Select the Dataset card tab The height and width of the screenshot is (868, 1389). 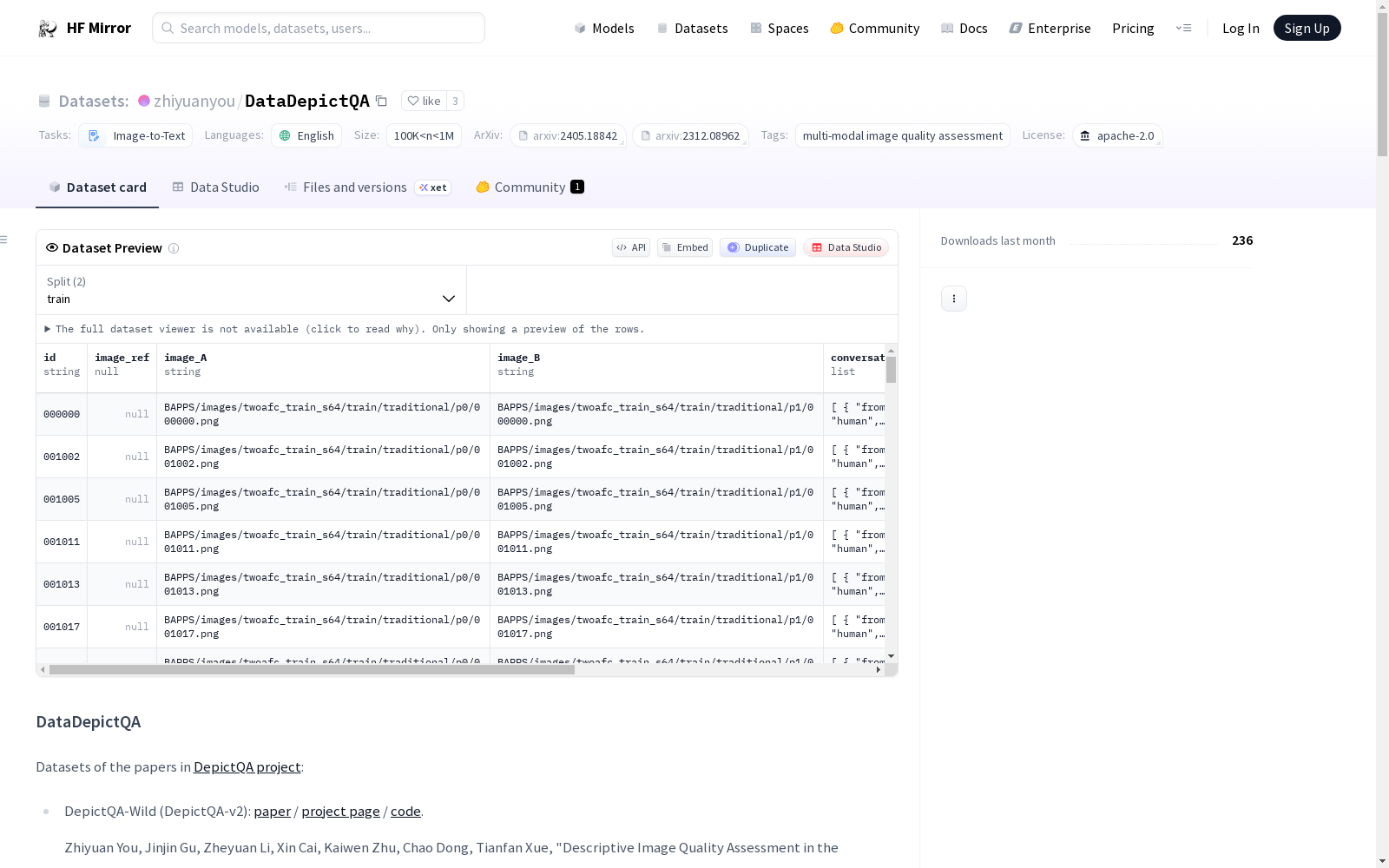97,187
